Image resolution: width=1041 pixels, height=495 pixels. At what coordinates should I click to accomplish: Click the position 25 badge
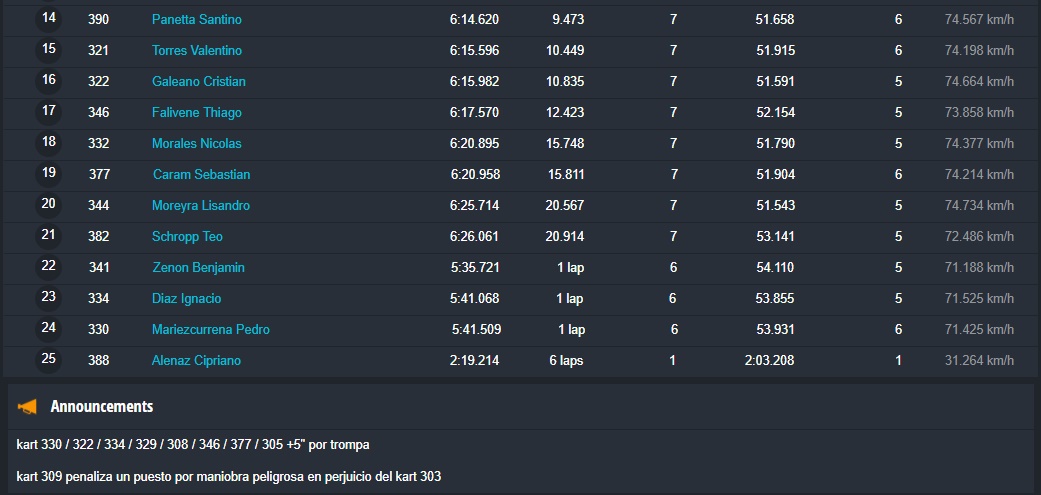pos(49,359)
